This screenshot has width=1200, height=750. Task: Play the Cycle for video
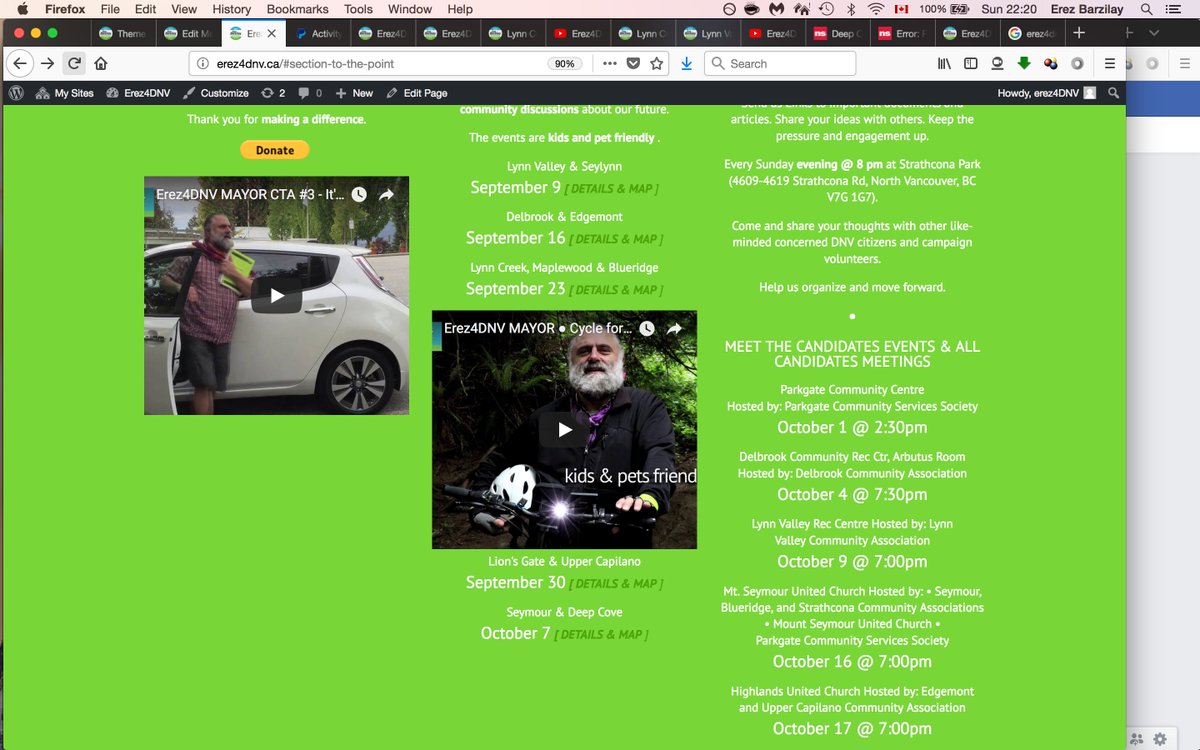[564, 429]
